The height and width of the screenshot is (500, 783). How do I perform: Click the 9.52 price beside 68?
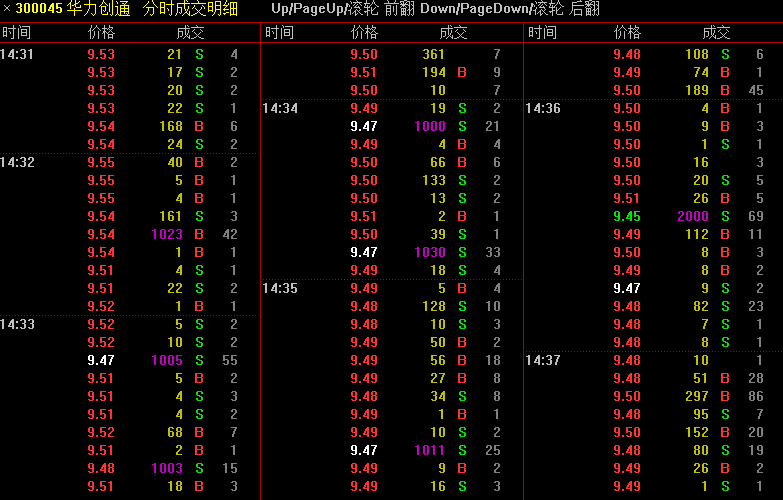coord(101,432)
